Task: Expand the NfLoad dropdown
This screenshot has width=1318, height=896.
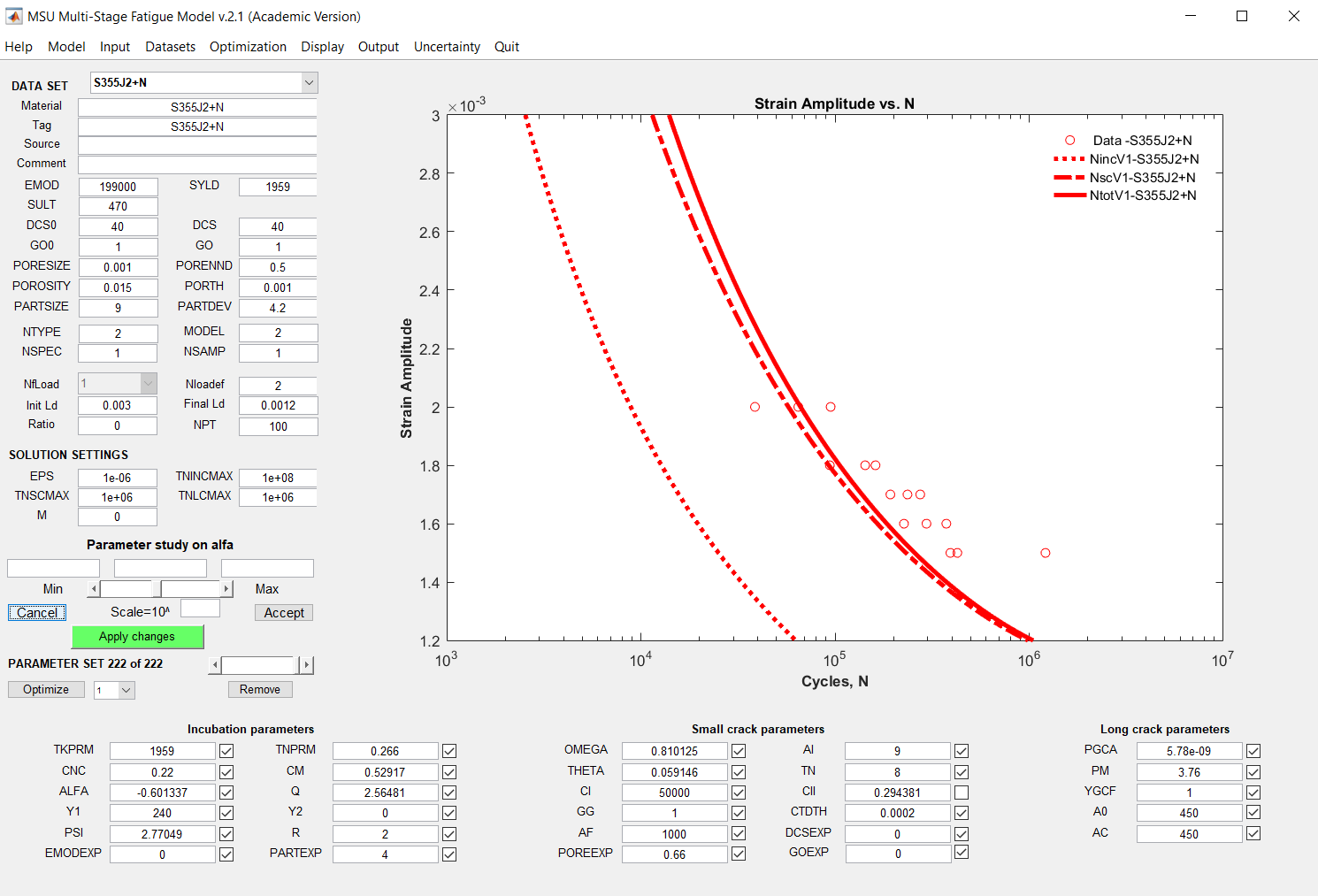Action: 149,384
